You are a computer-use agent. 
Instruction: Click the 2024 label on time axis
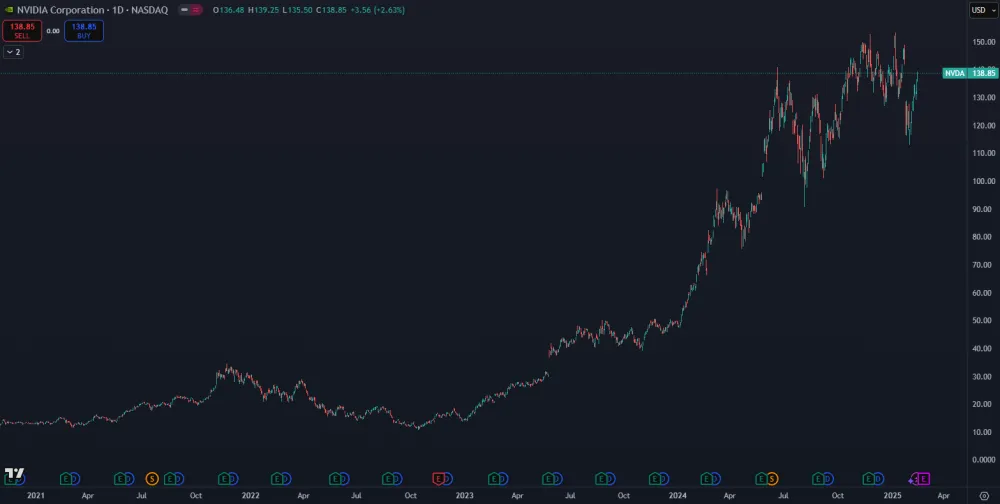point(678,495)
